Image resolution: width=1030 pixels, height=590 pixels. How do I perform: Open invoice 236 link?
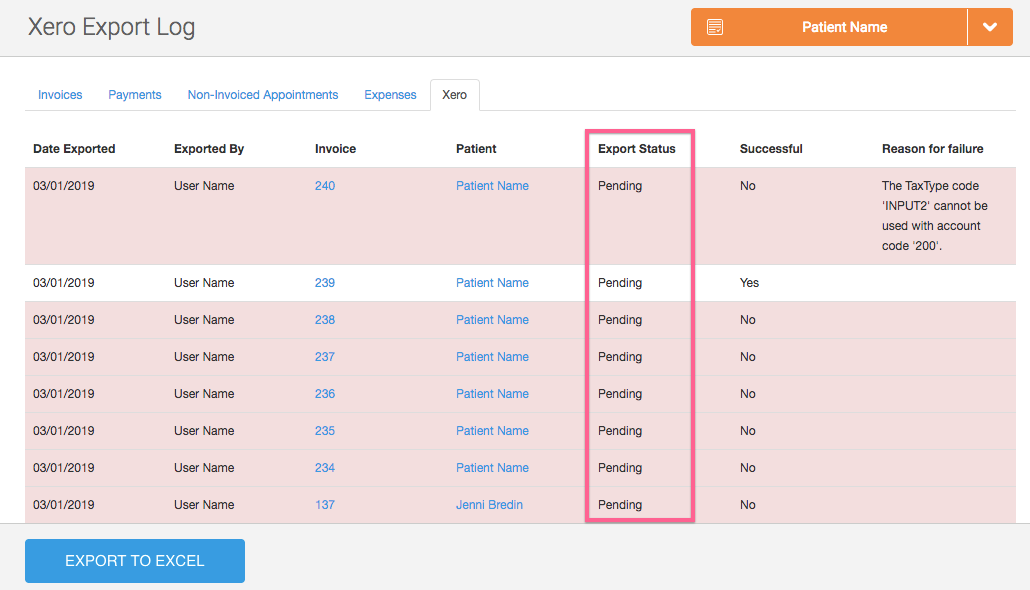325,394
